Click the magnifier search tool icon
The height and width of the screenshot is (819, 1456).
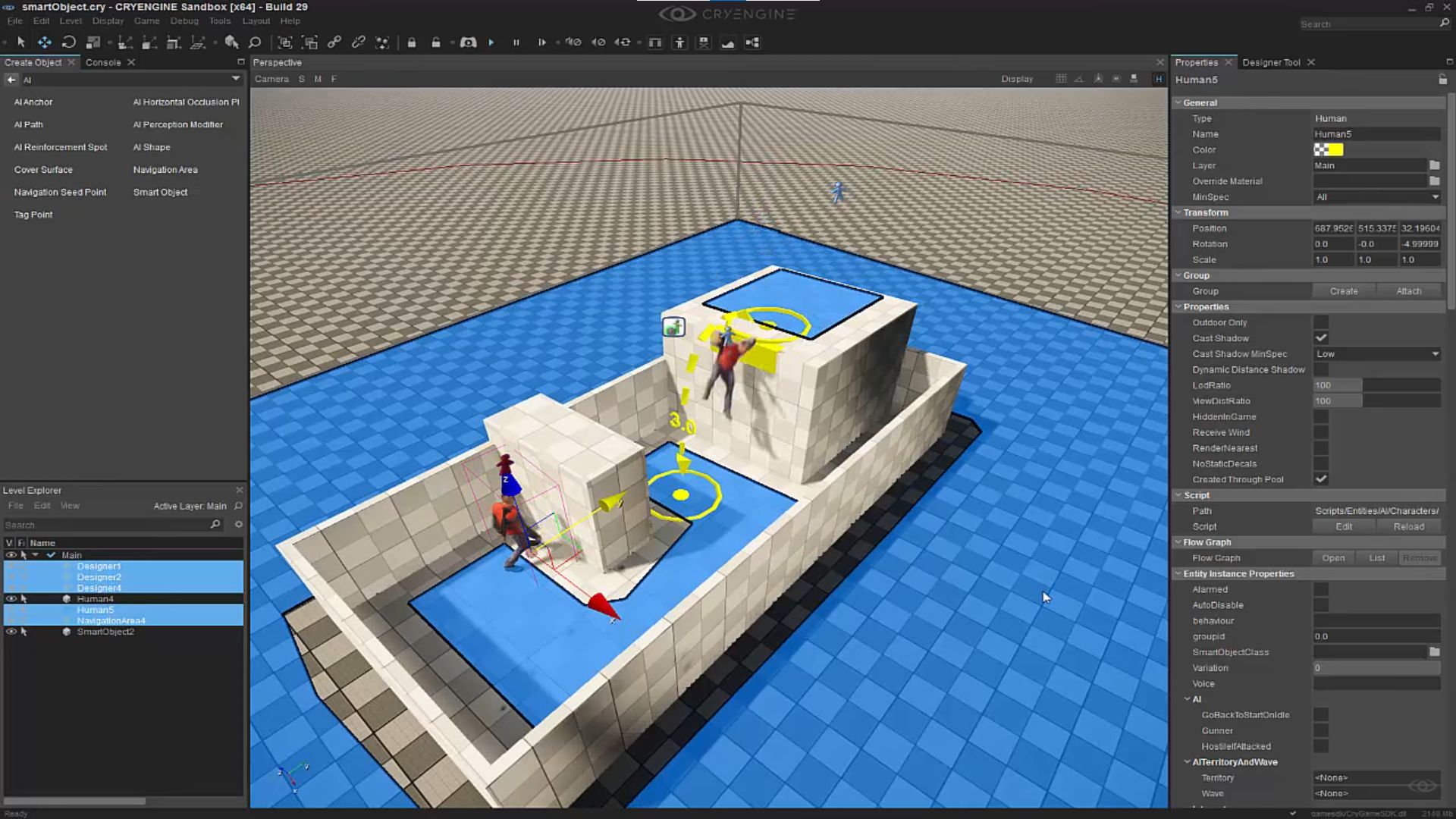tap(255, 42)
